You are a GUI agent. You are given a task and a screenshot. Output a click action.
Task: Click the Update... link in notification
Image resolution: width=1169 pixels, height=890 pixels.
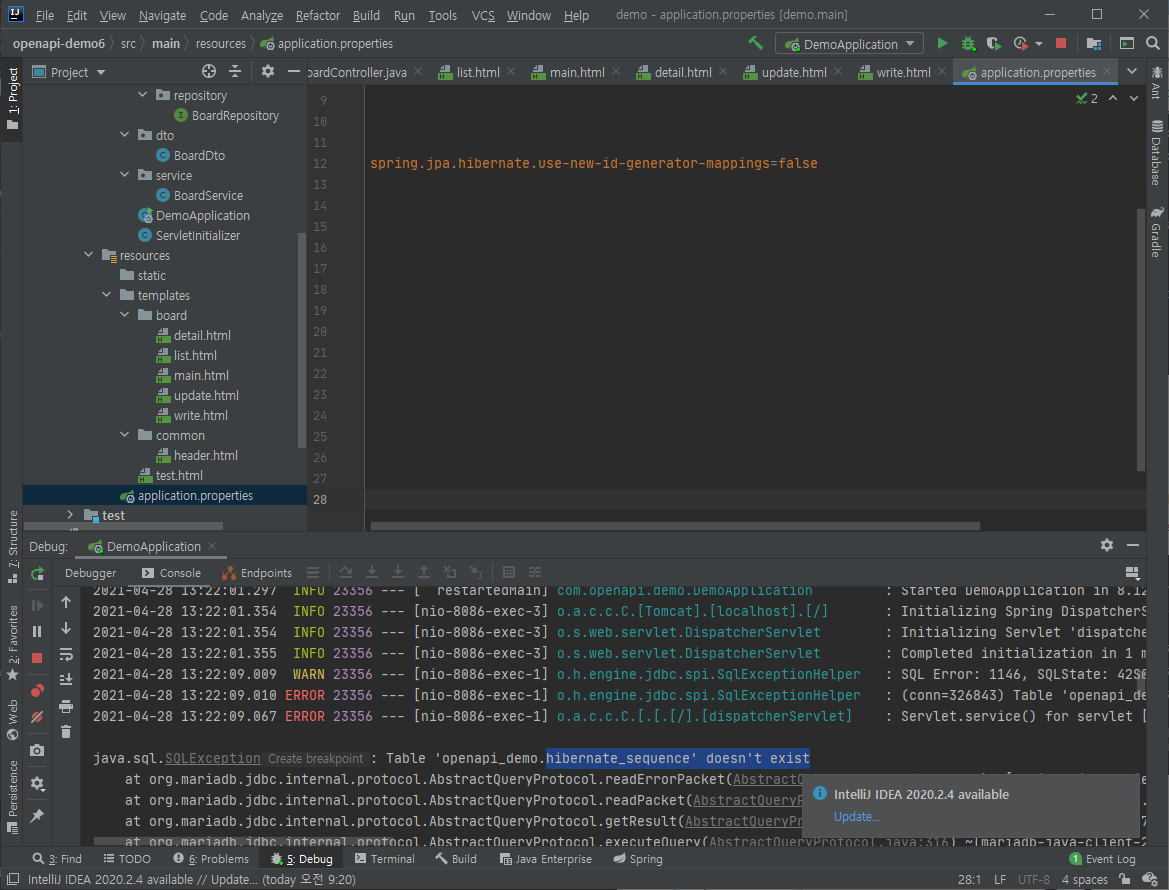click(857, 816)
